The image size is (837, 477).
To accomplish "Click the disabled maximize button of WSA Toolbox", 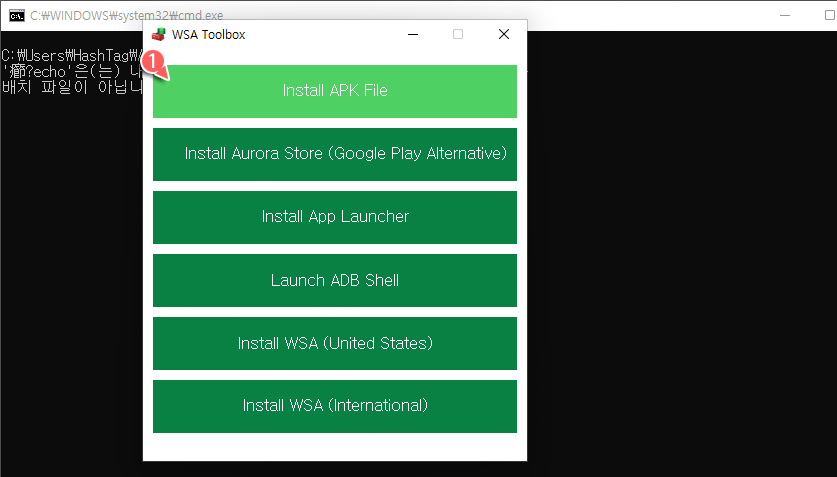I will point(458,35).
